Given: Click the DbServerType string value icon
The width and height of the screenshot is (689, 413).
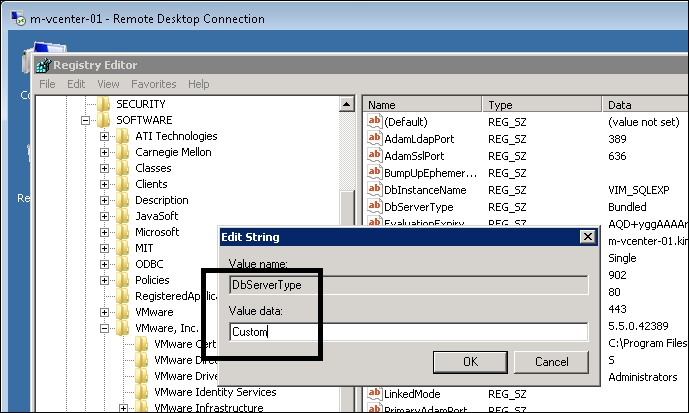Looking at the screenshot, I should tap(374, 206).
